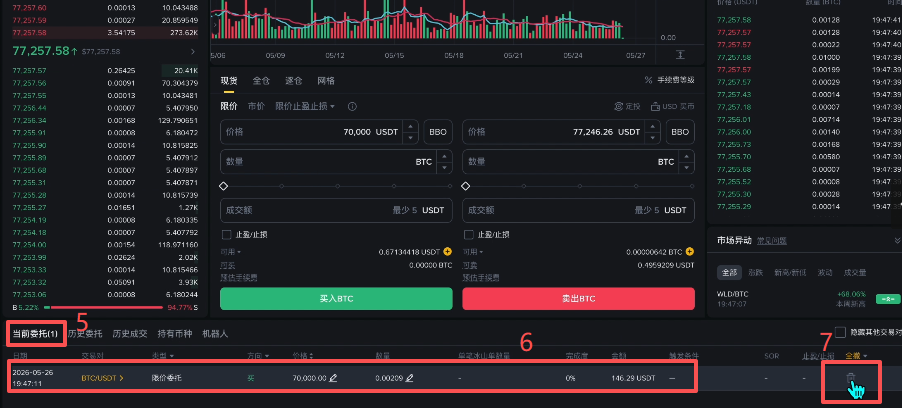
Task: Open the arrow next to the 77,257.58 last price
Action: pos(193,52)
